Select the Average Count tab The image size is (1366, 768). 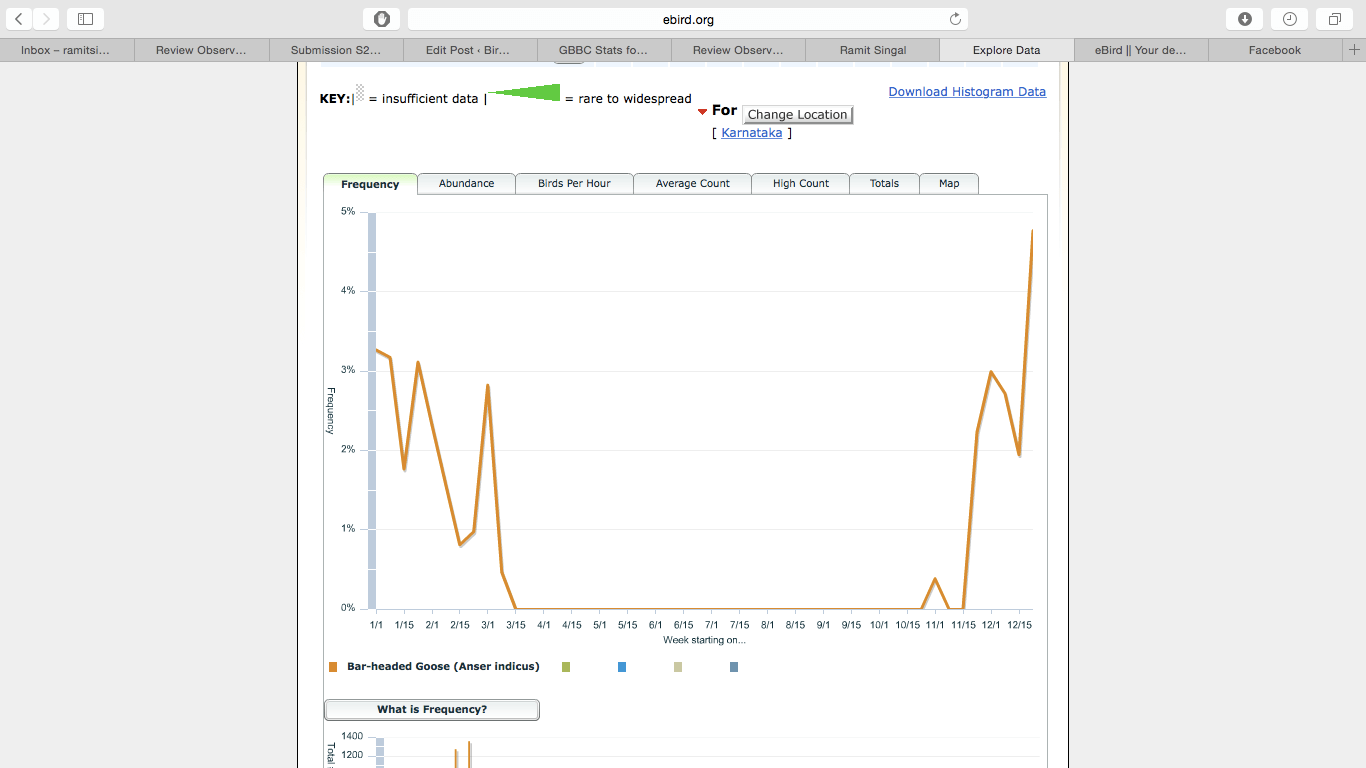(693, 183)
